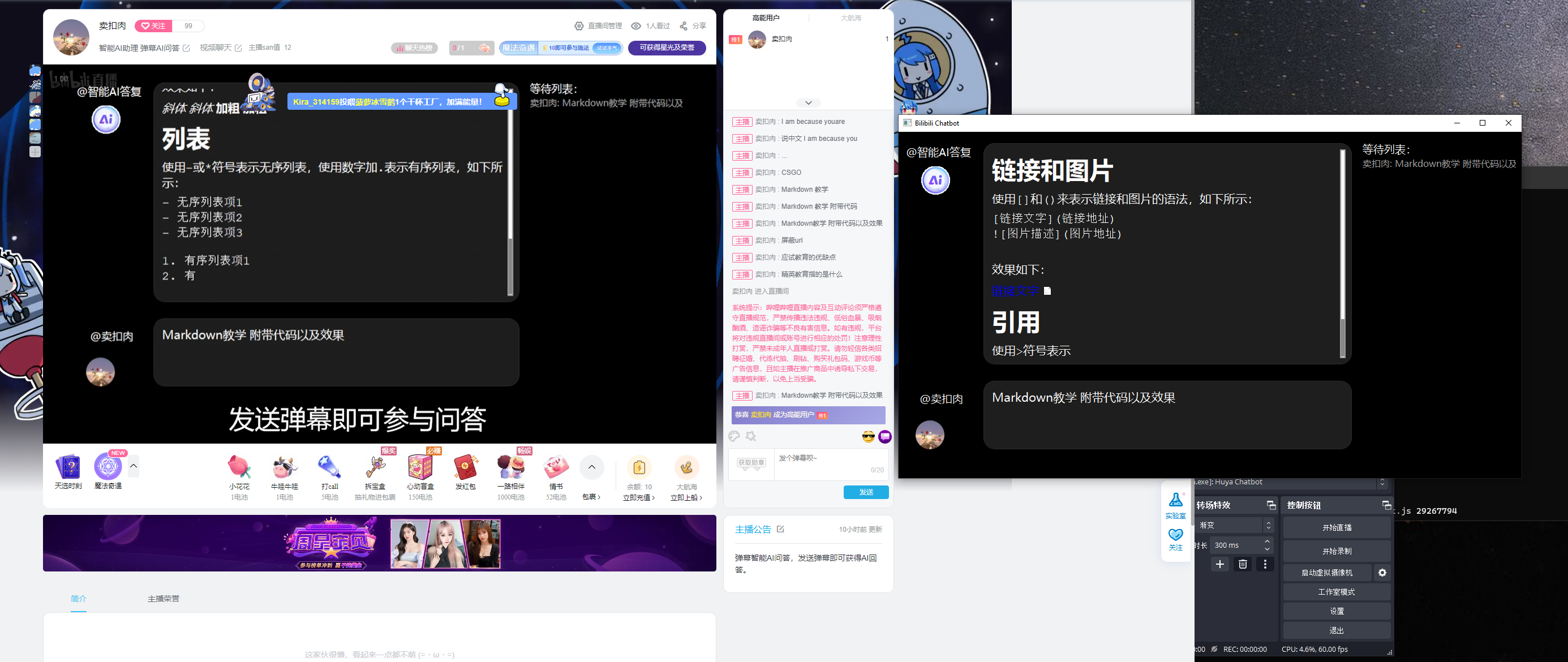
Task: Toggle 工作室模式 studio mode
Action: tap(1336, 592)
